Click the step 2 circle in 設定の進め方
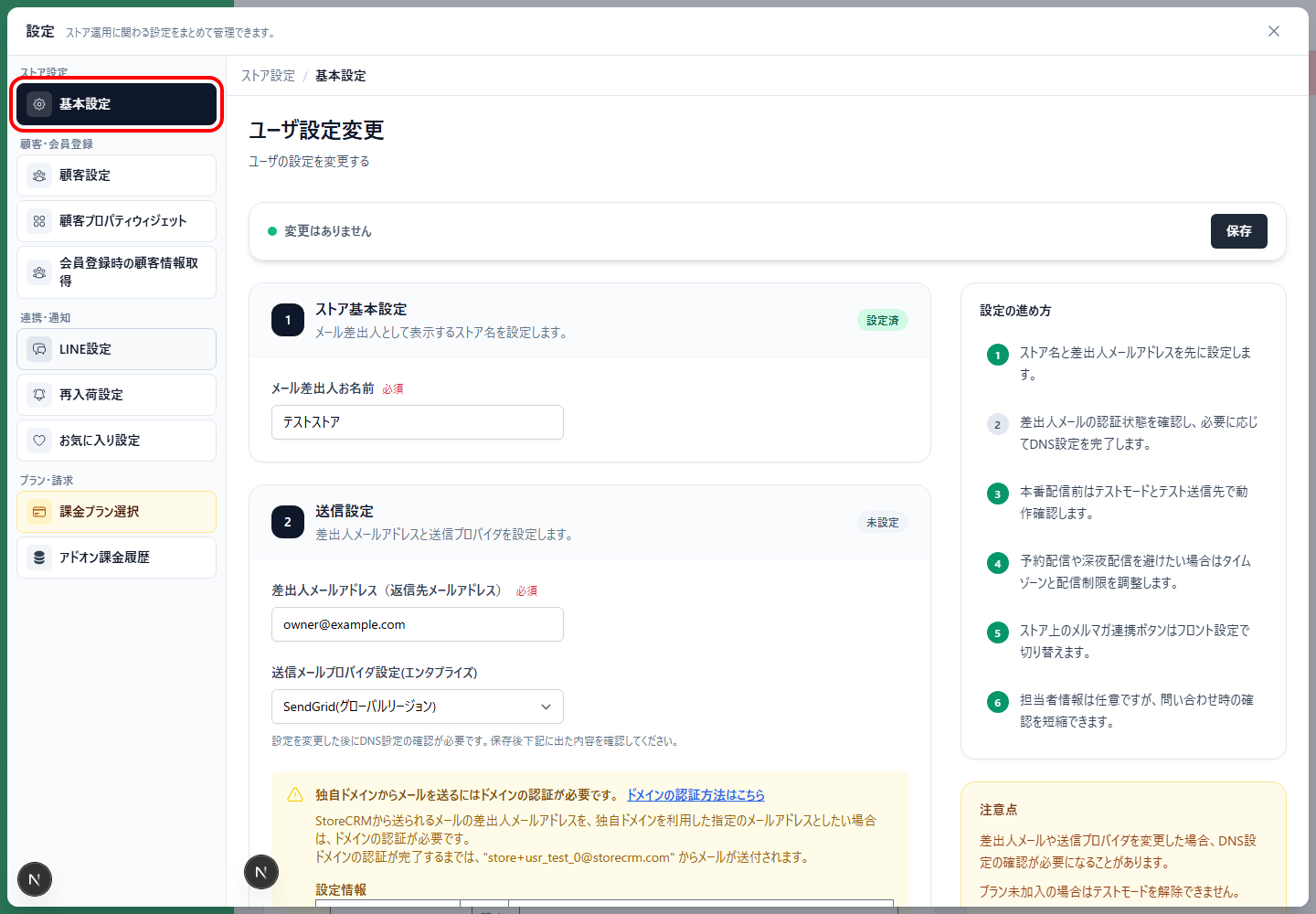The image size is (1316, 914). [x=998, y=424]
